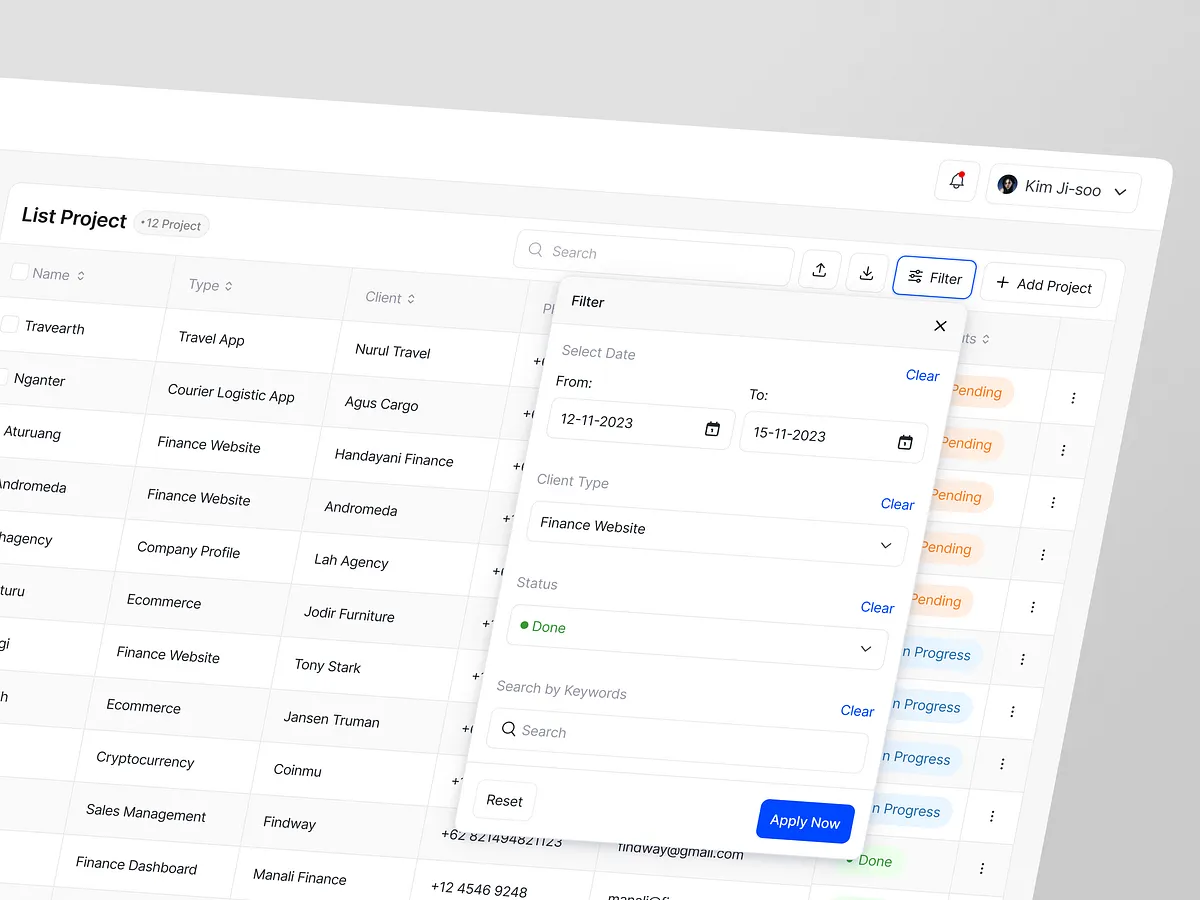Click the magnifier icon in Search by Keywords

pyautogui.click(x=509, y=730)
